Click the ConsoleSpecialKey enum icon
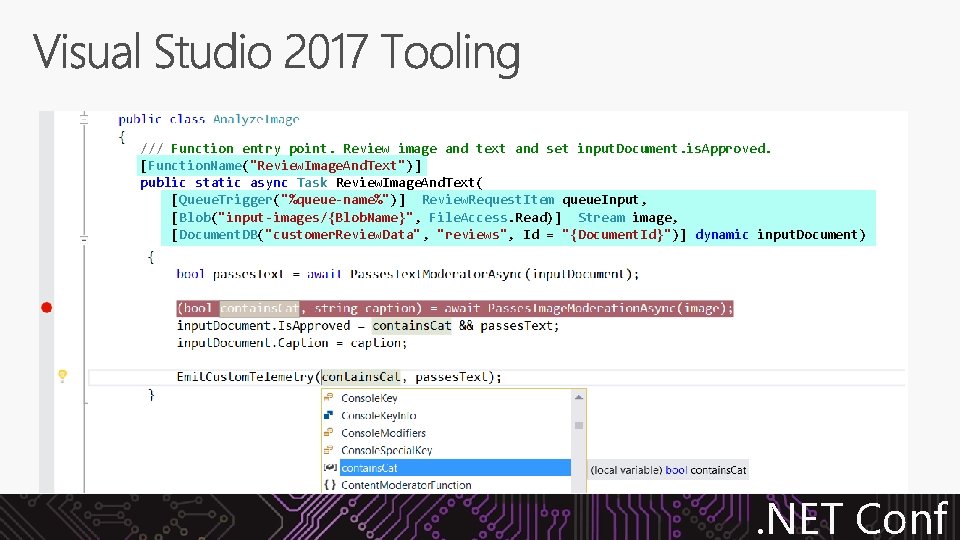The image size is (960, 540). coord(329,449)
